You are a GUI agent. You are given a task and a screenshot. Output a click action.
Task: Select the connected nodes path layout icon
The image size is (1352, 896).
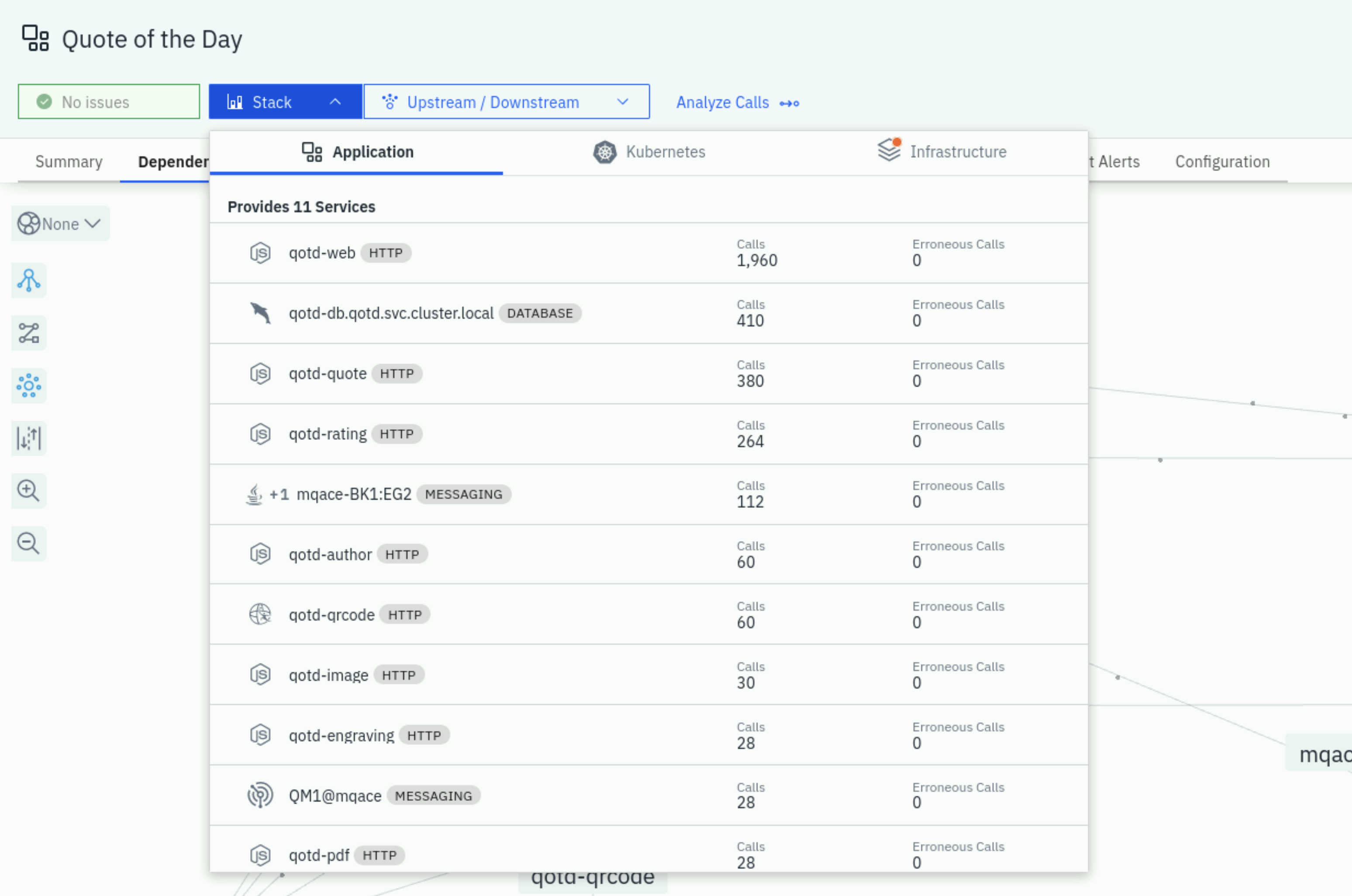click(28, 333)
